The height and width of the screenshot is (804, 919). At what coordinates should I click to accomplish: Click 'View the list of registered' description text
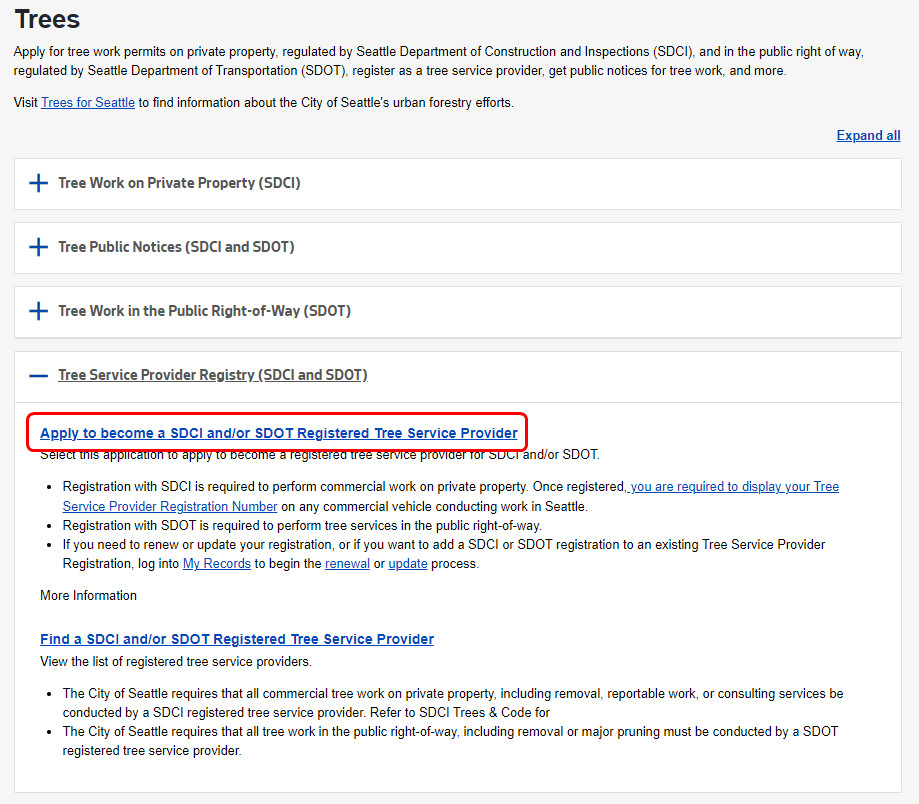pos(175,661)
